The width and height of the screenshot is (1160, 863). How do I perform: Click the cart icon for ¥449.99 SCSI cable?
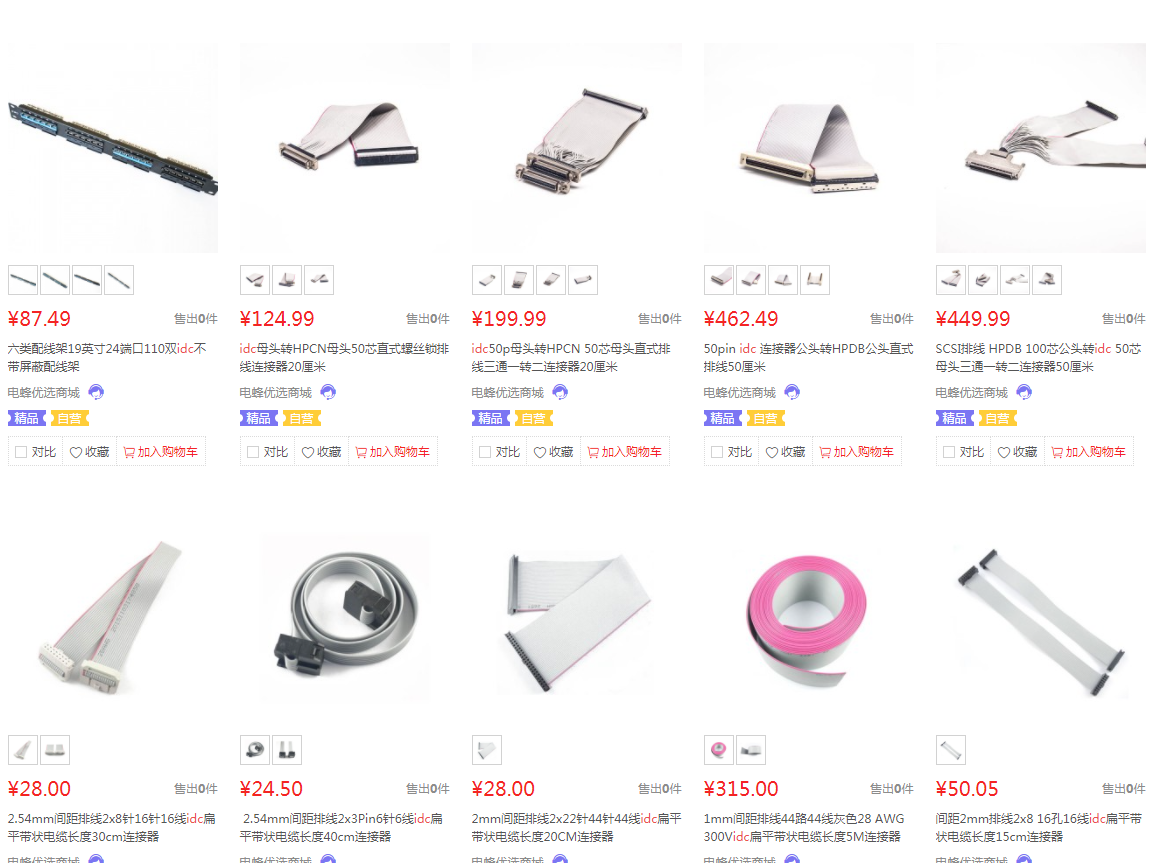(1057, 453)
